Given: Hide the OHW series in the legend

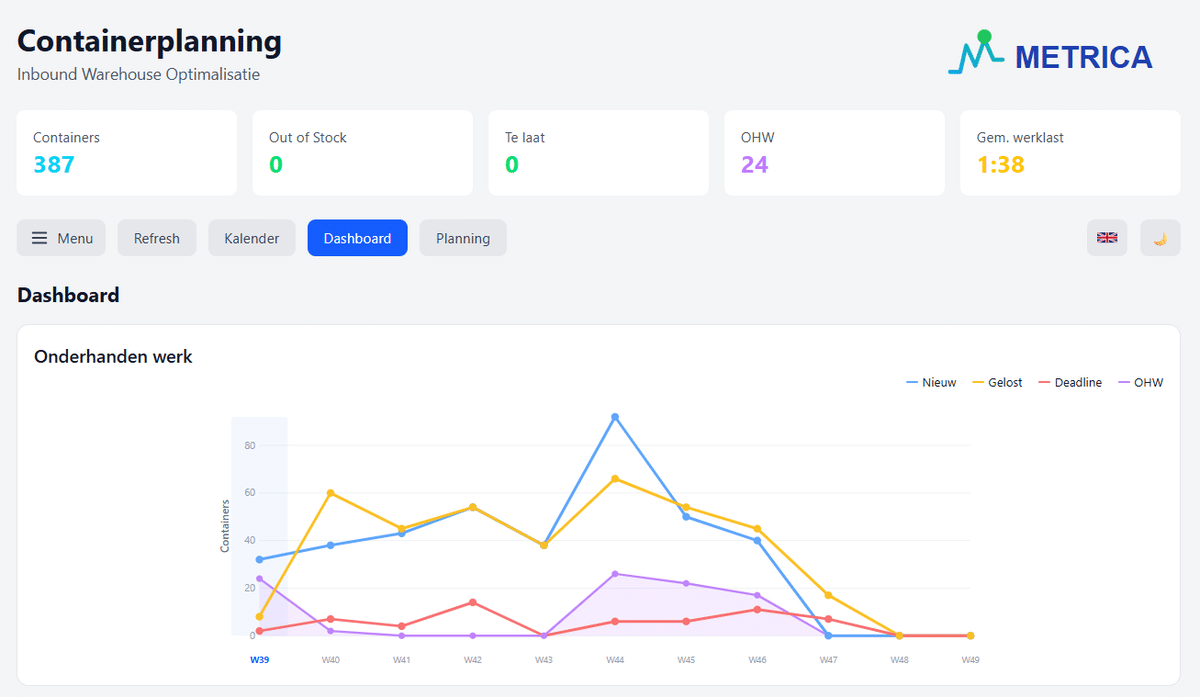Looking at the screenshot, I should (x=1141, y=382).
